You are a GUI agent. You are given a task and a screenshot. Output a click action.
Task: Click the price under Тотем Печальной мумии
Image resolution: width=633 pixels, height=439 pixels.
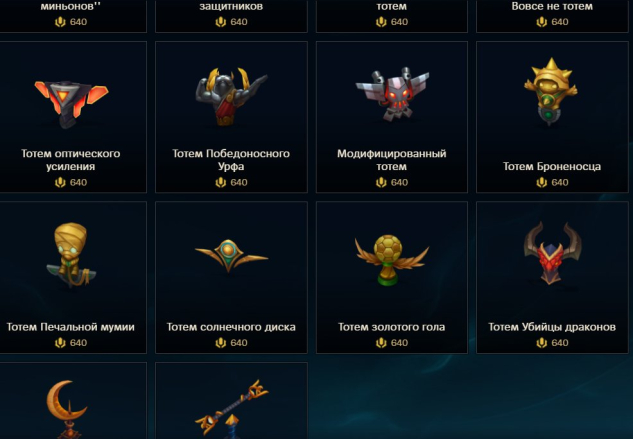[71, 342]
